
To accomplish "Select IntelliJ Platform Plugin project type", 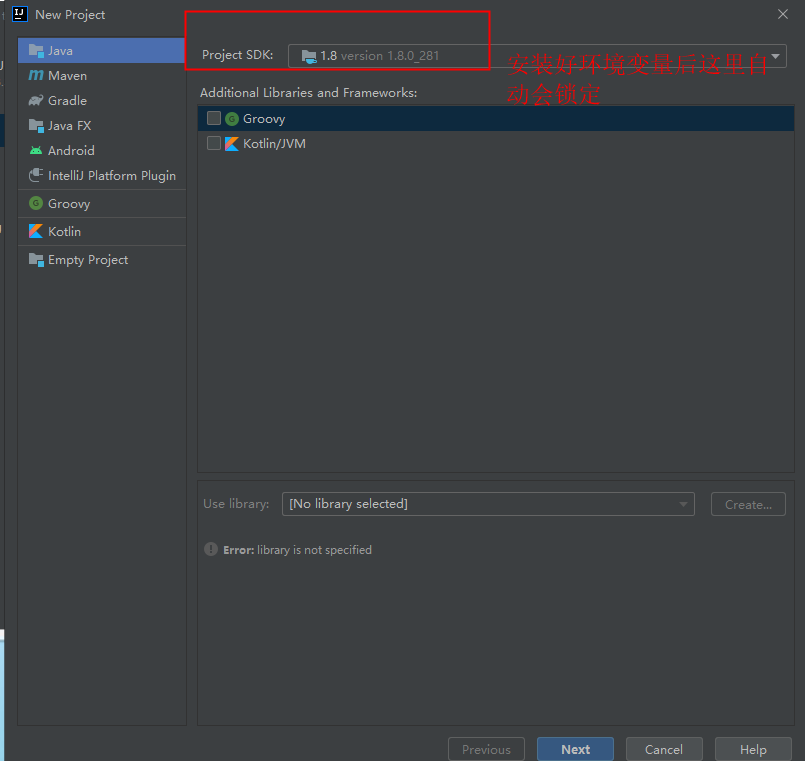I will [x=102, y=175].
